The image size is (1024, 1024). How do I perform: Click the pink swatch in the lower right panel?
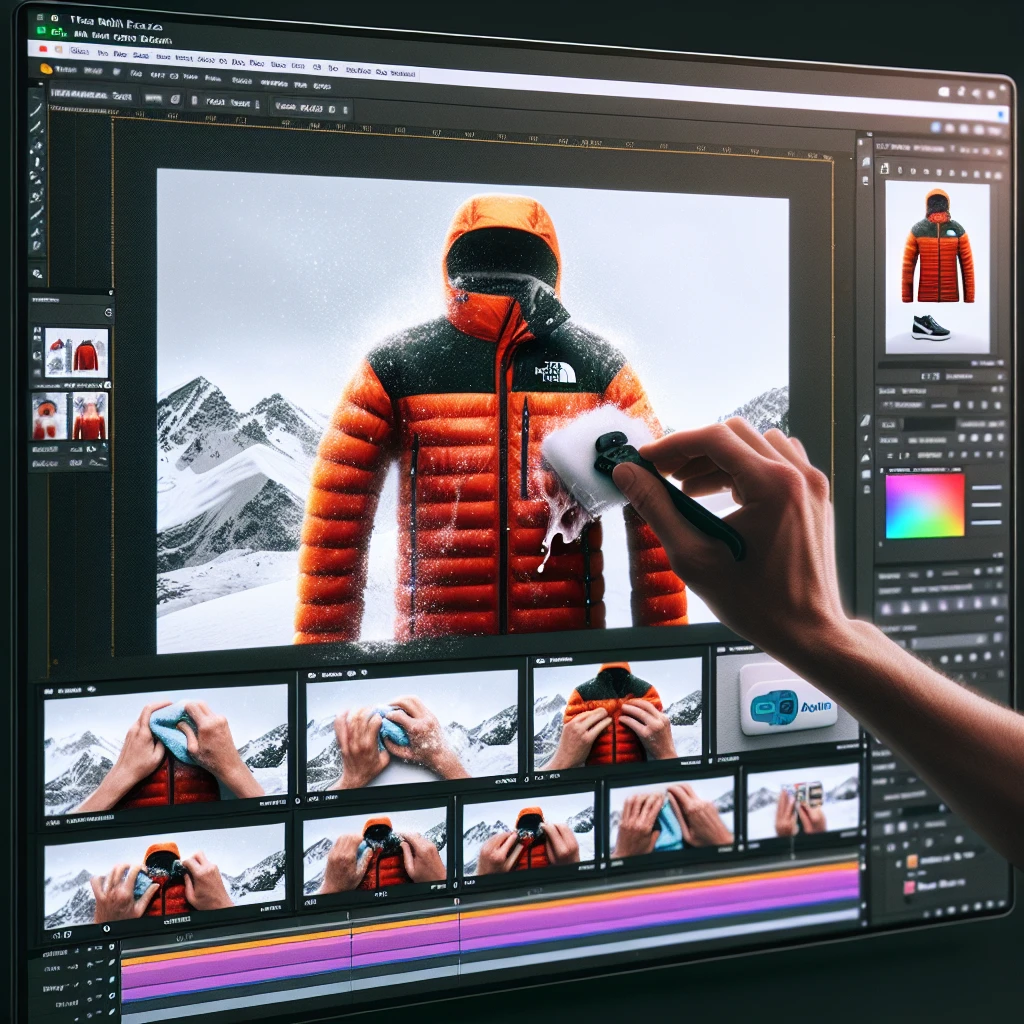909,887
